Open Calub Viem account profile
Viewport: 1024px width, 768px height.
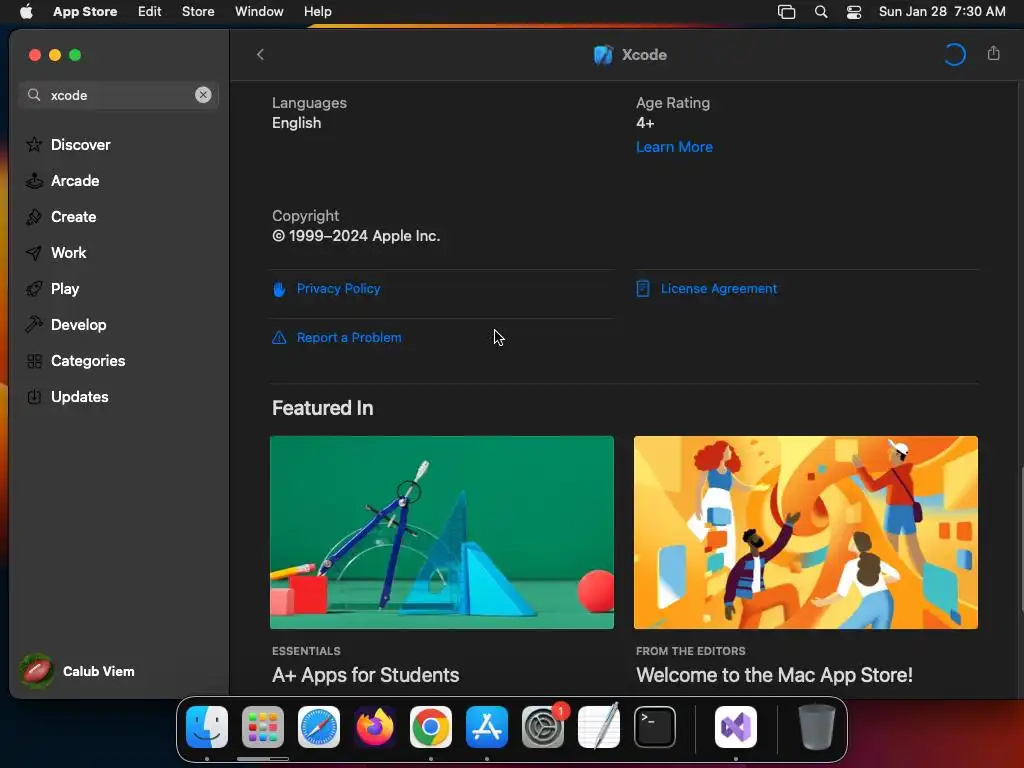(x=77, y=671)
